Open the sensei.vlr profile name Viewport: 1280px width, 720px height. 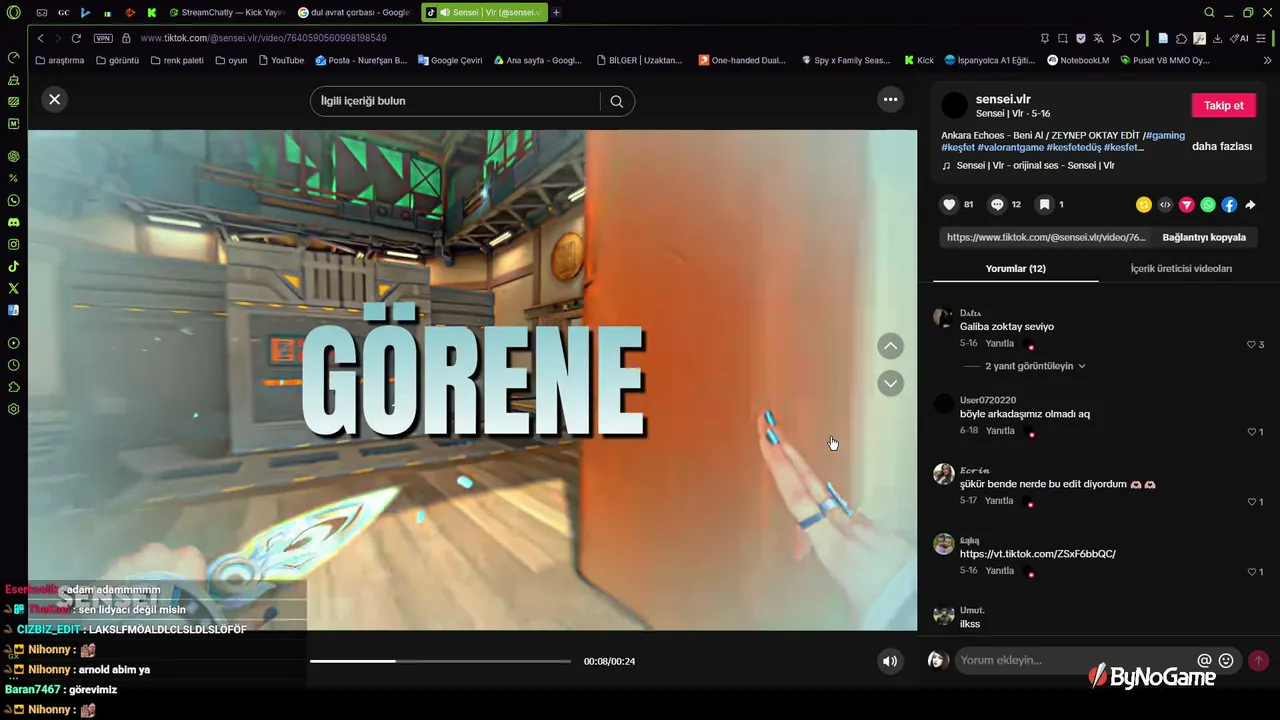pyautogui.click(x=1003, y=99)
